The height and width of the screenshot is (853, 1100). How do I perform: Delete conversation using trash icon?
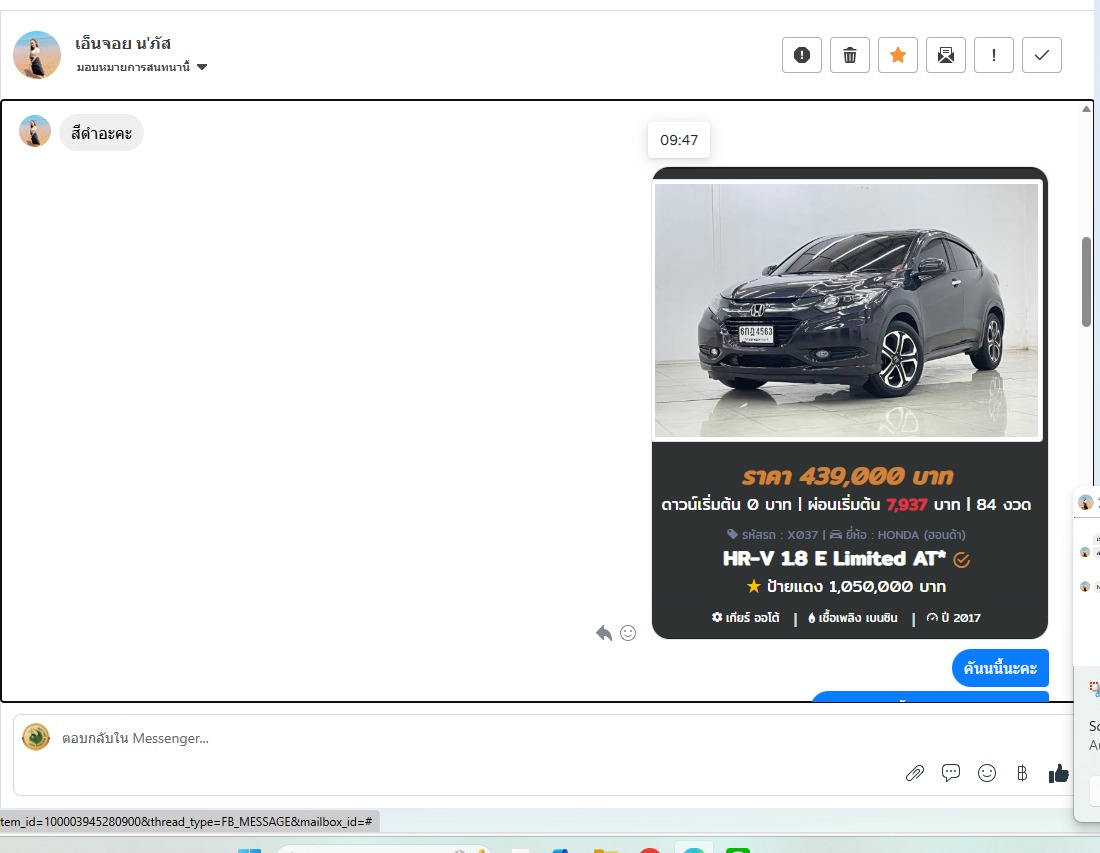click(x=849, y=55)
